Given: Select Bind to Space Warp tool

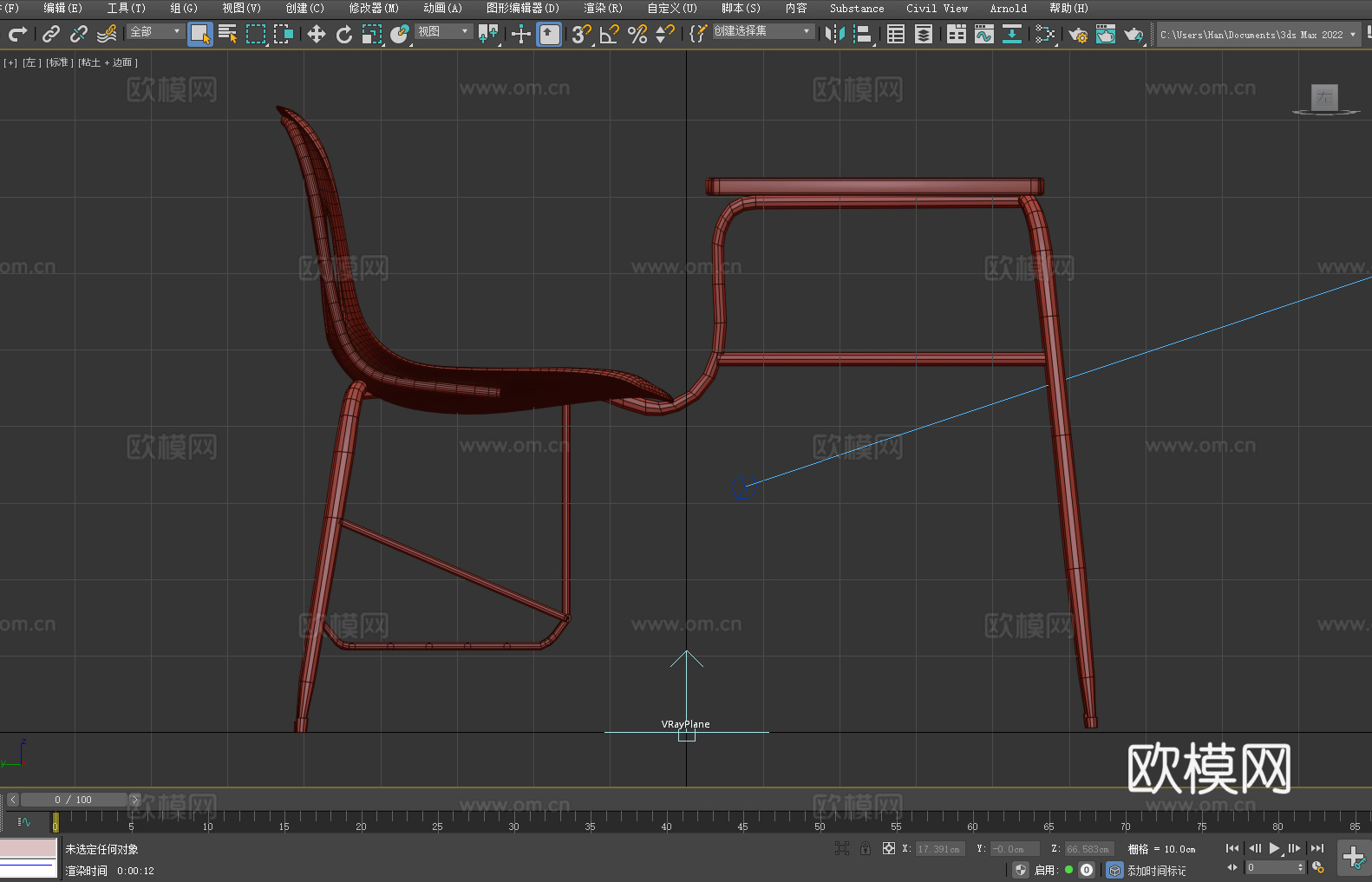Looking at the screenshot, I should (x=107, y=34).
